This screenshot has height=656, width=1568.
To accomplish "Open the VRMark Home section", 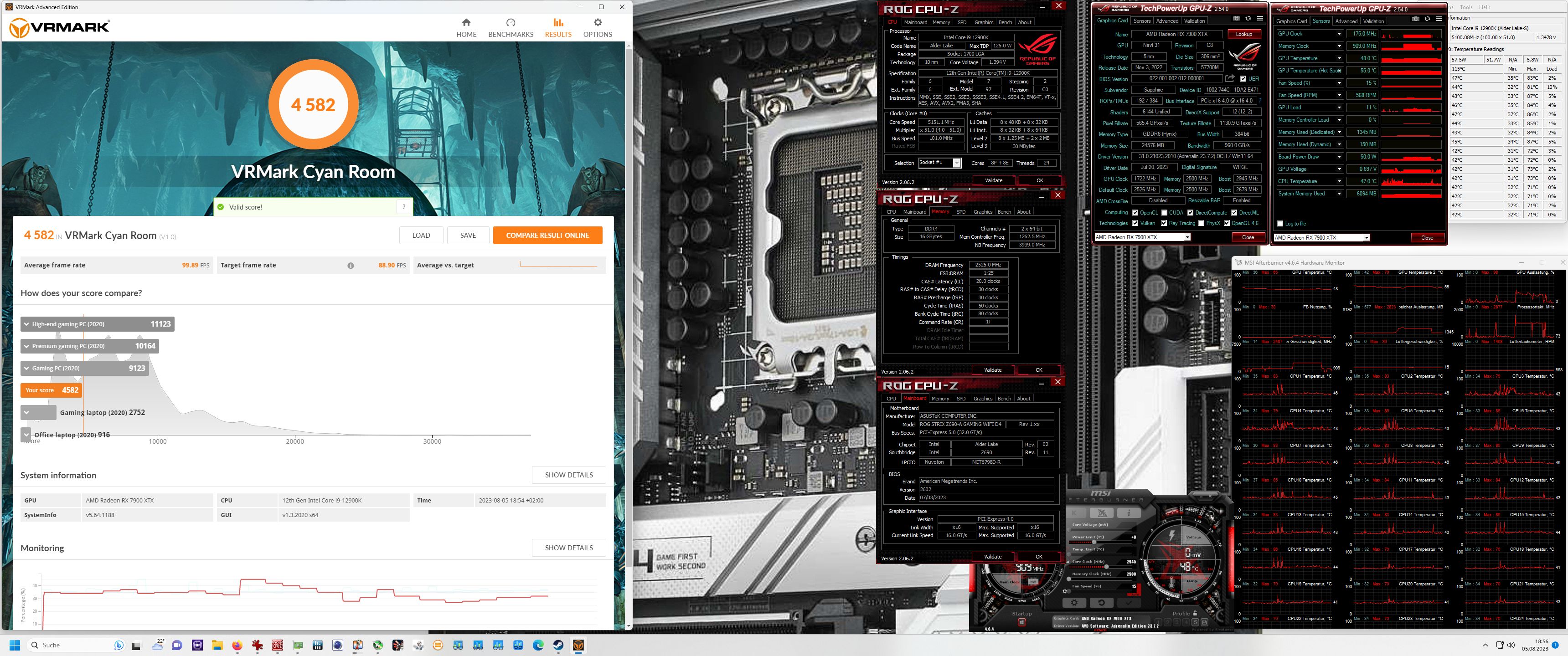I will point(466,28).
